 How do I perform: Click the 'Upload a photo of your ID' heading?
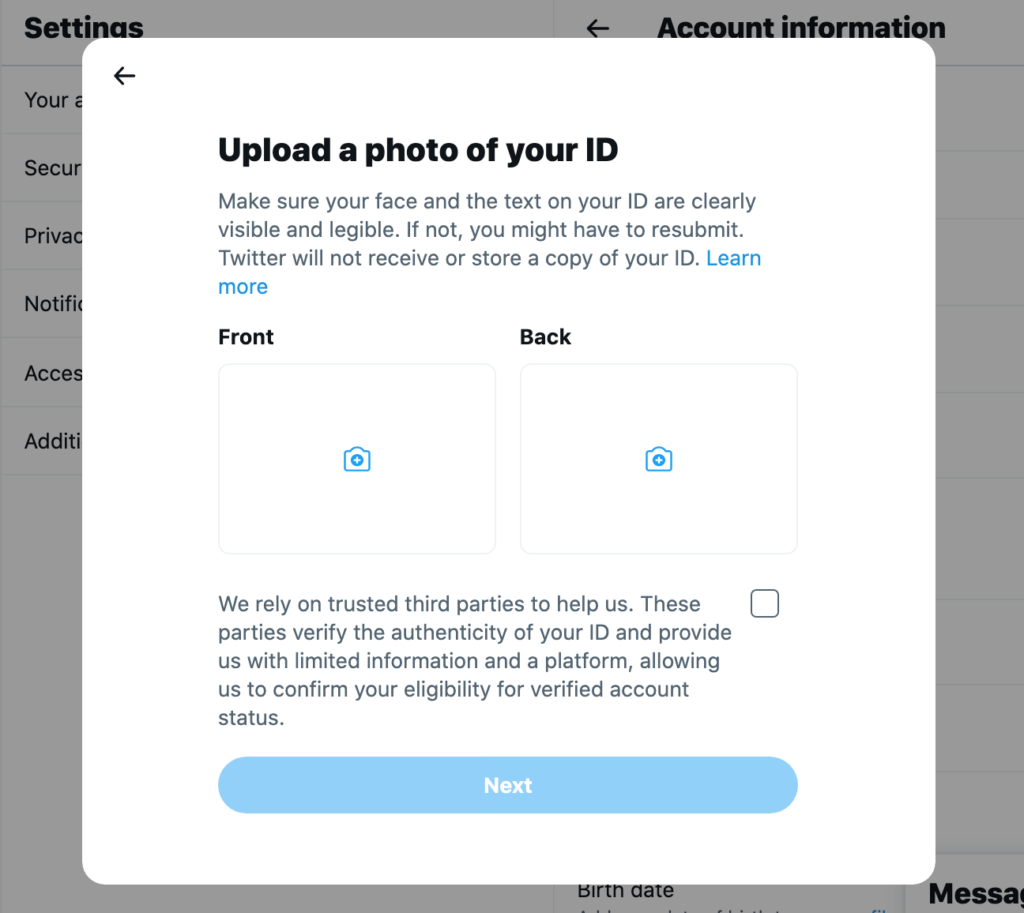coord(418,150)
